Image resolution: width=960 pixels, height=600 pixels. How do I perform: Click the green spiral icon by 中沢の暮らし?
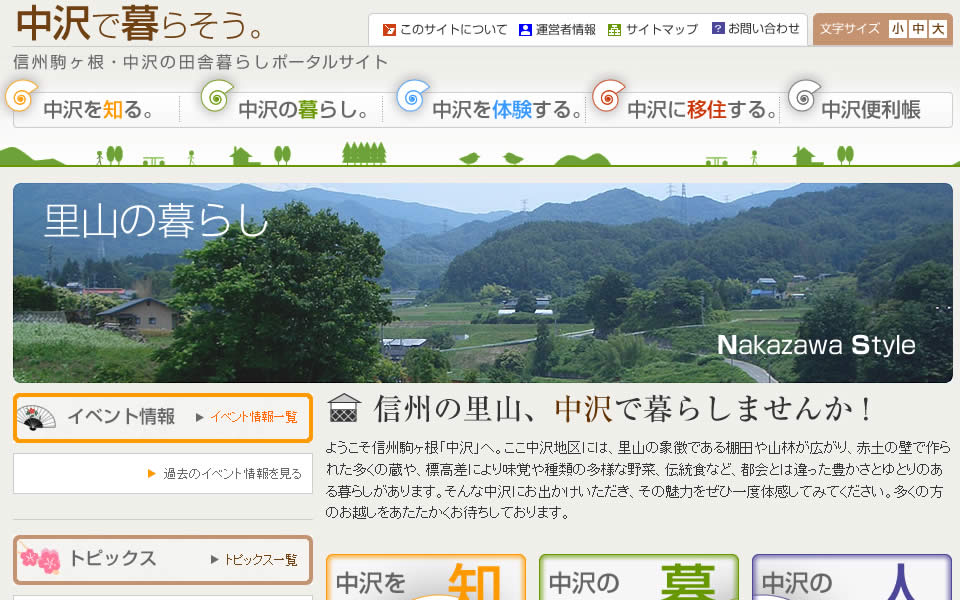pos(217,96)
